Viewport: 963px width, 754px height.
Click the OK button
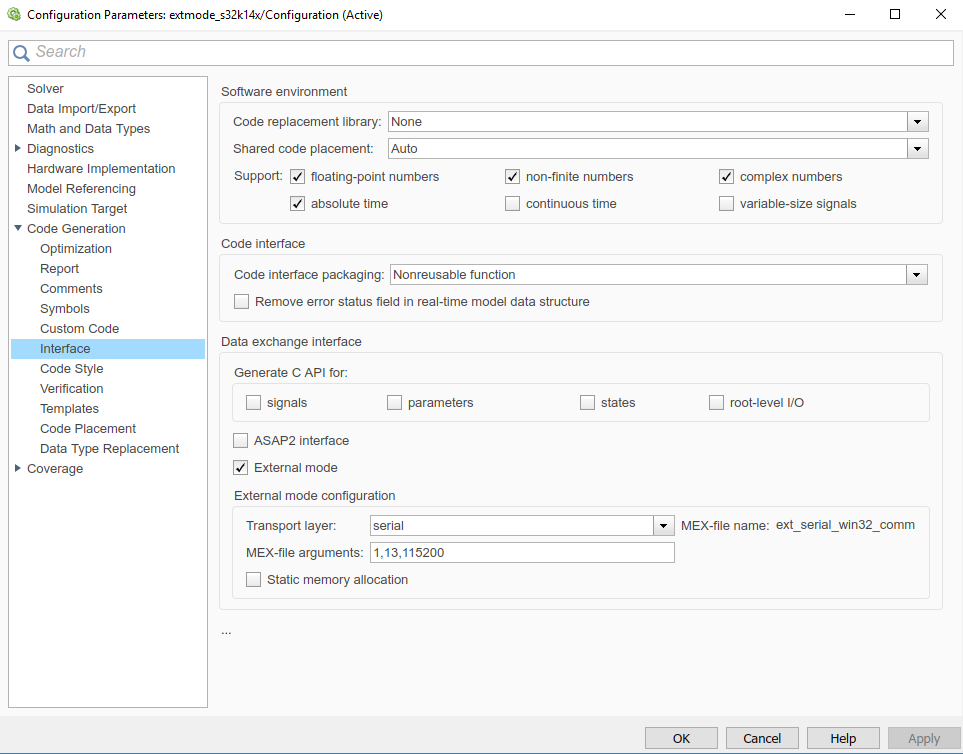pyautogui.click(x=681, y=739)
